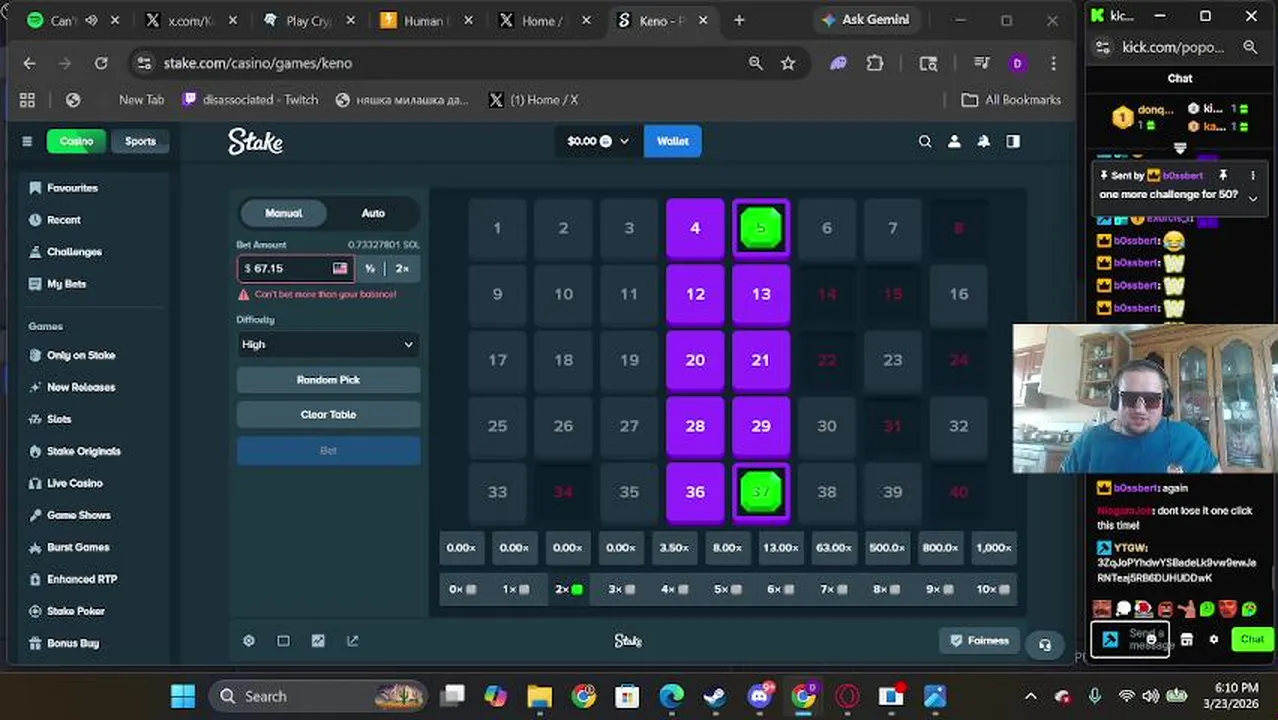The height and width of the screenshot is (720, 1278).
Task: Open the user profile icon in Stake header
Action: click(x=954, y=141)
